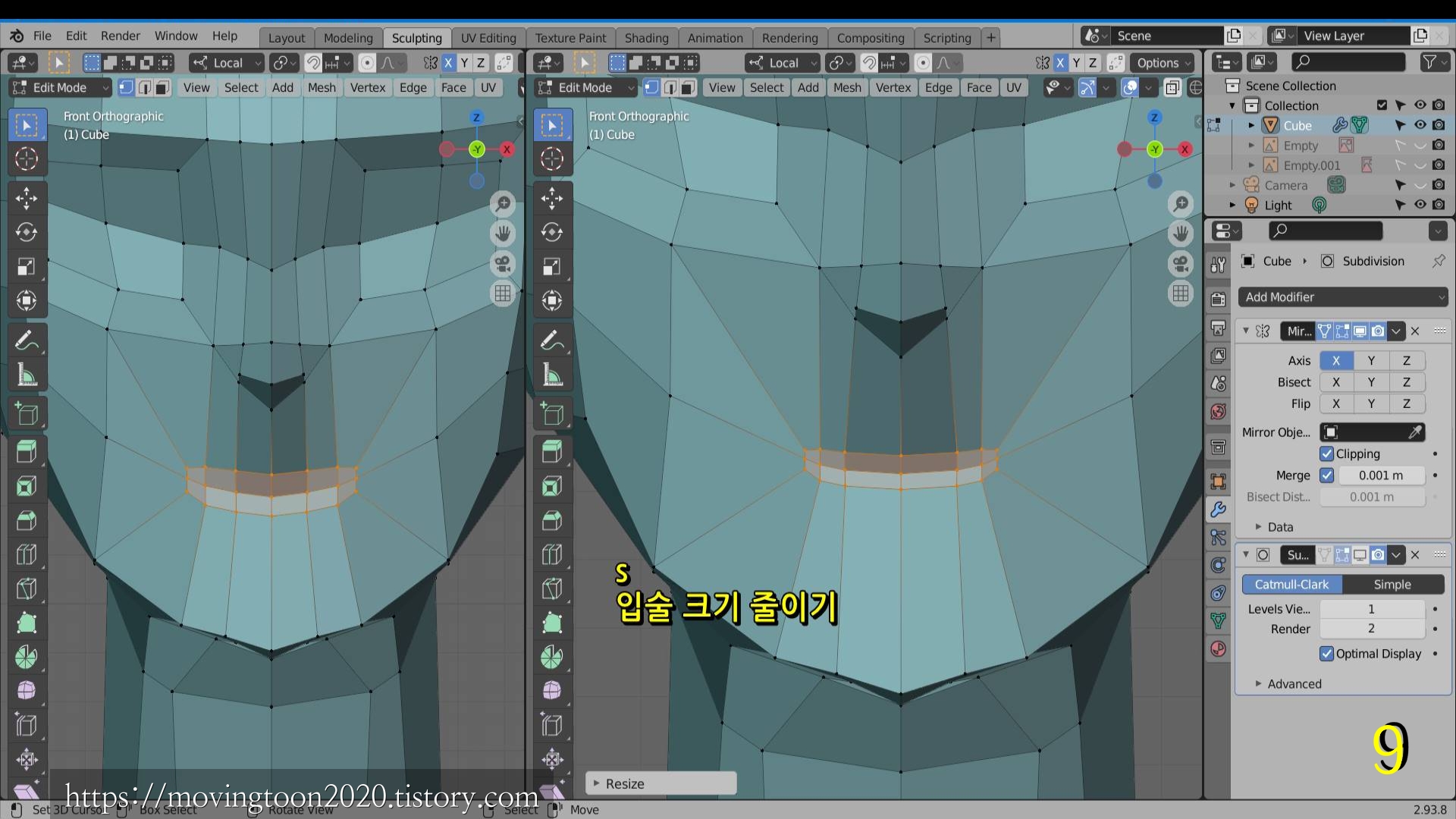Switch to perspective/orthographic grid icon left viewport

pyautogui.click(x=503, y=293)
